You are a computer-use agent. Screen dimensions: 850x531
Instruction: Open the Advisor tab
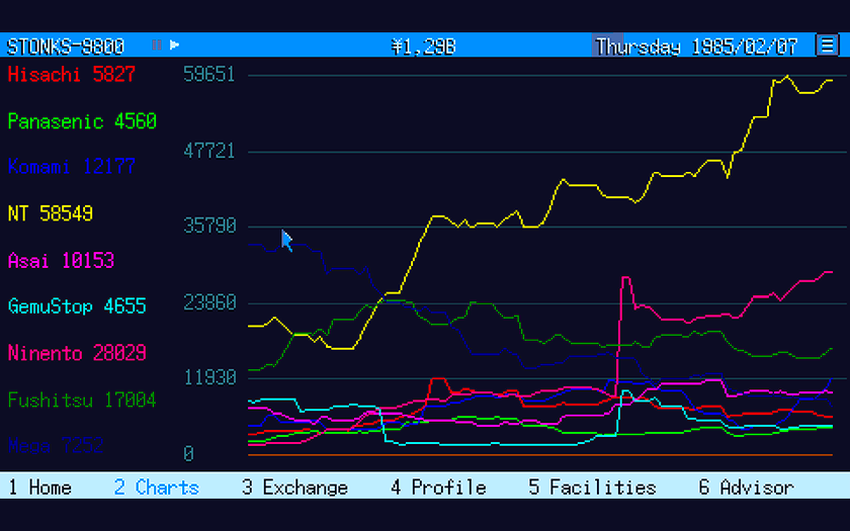(x=746, y=487)
